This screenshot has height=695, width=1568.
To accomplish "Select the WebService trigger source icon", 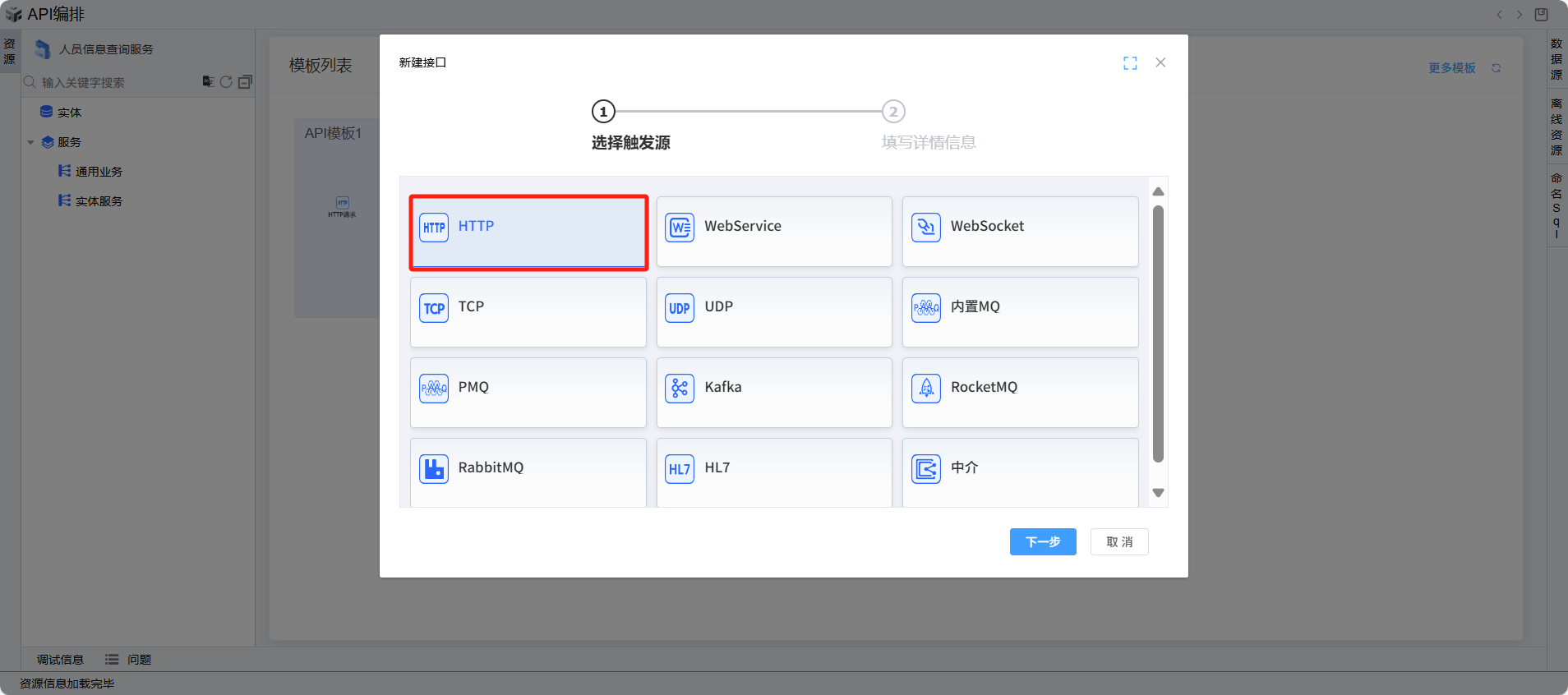I will [x=680, y=227].
